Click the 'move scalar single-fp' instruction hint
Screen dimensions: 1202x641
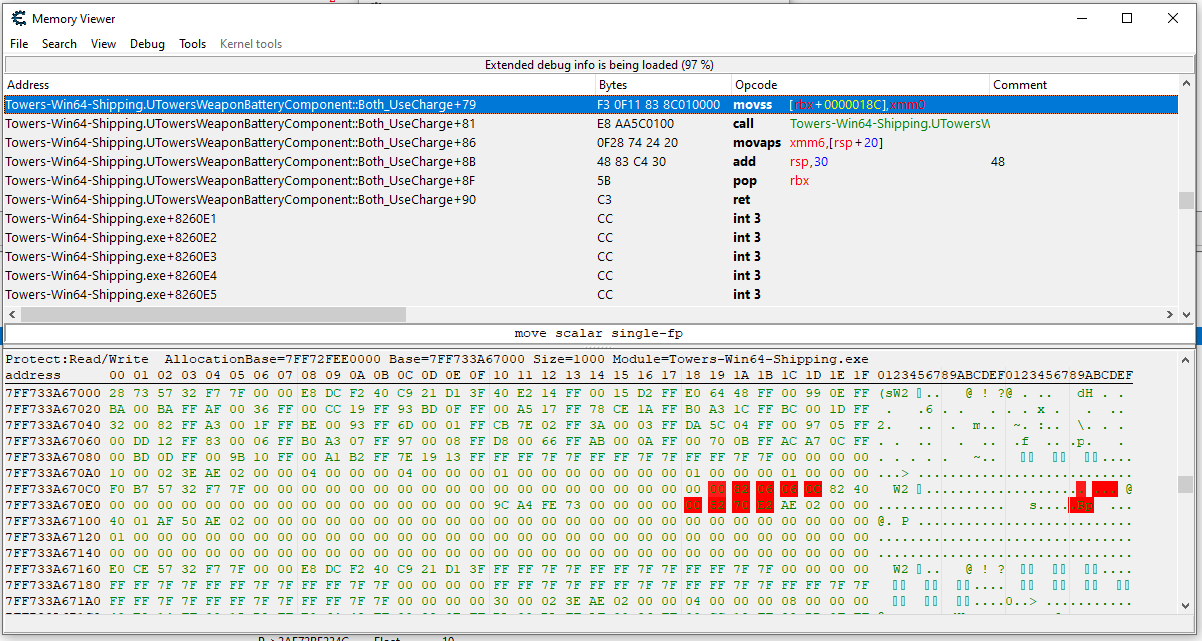tap(599, 333)
